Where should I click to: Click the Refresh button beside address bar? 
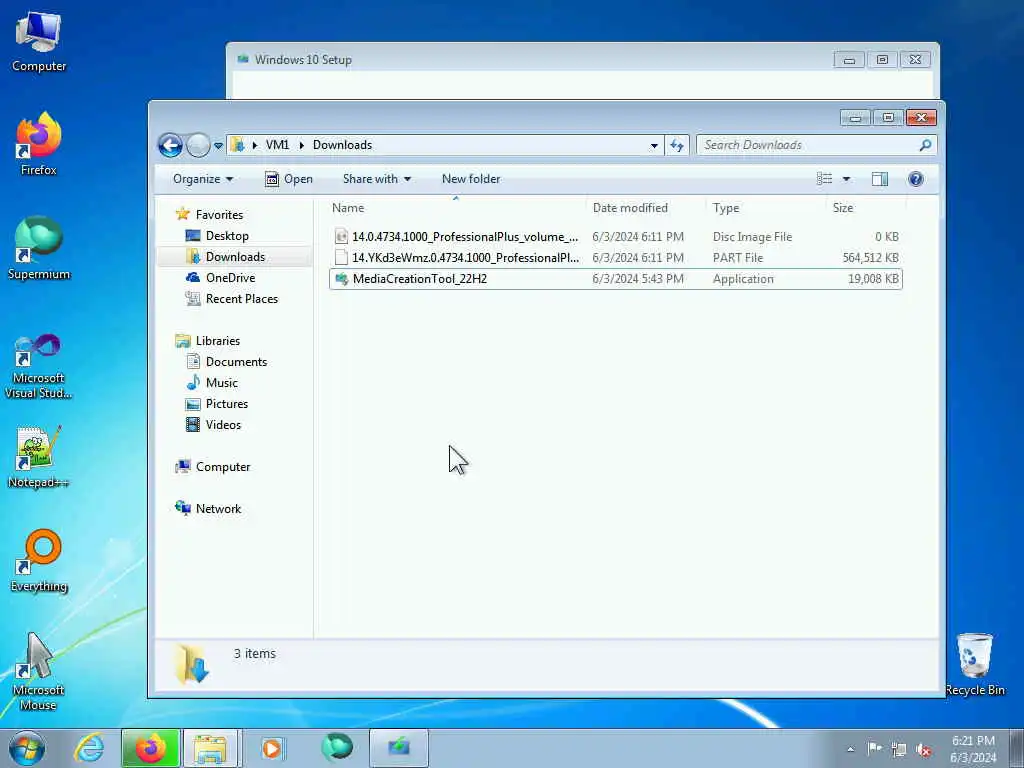(x=677, y=145)
